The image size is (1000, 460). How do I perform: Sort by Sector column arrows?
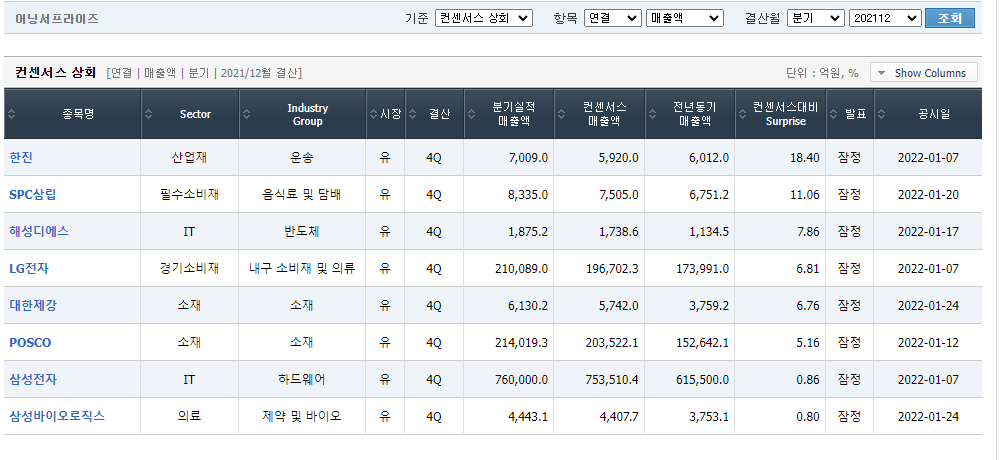click(149, 114)
